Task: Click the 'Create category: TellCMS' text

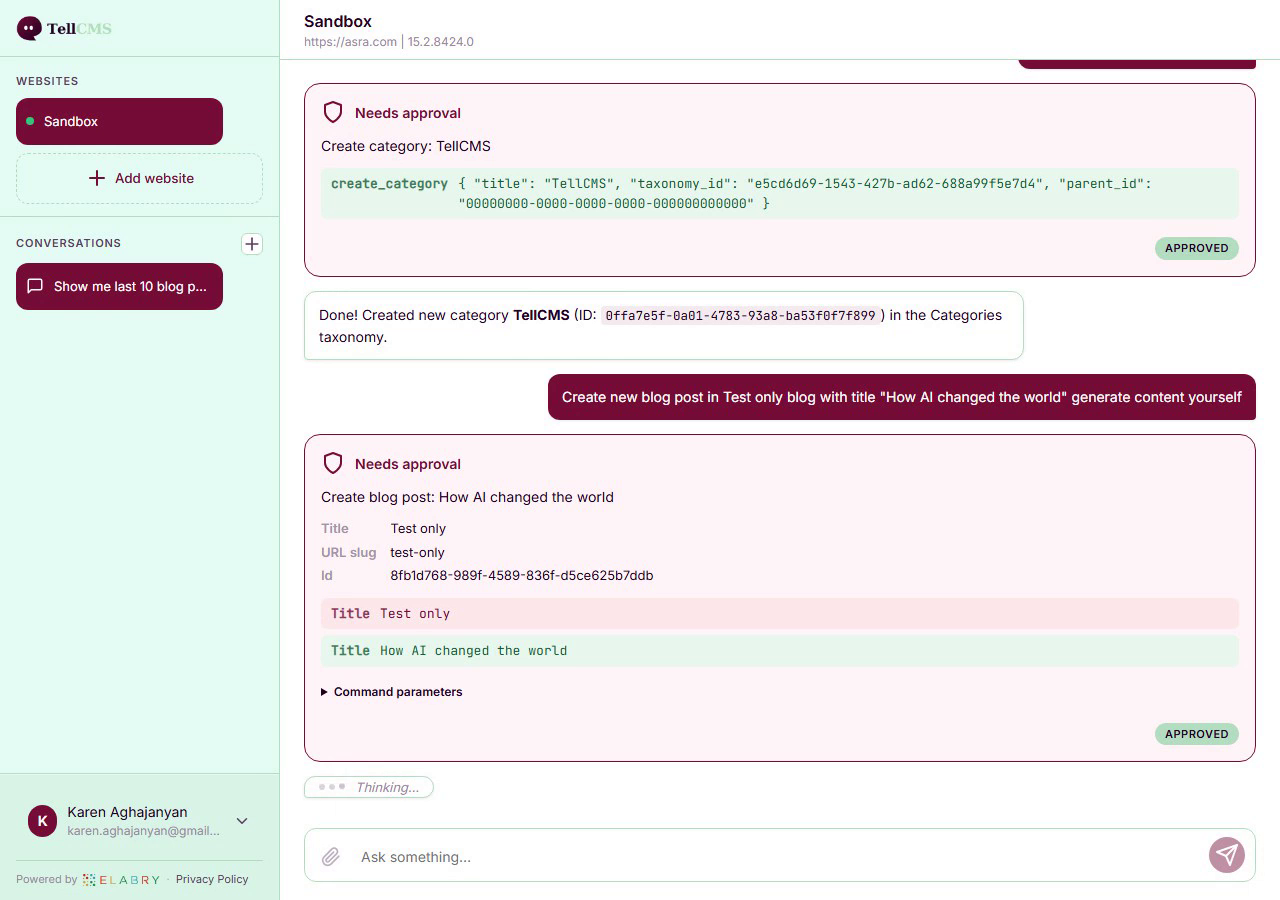Action: [406, 146]
